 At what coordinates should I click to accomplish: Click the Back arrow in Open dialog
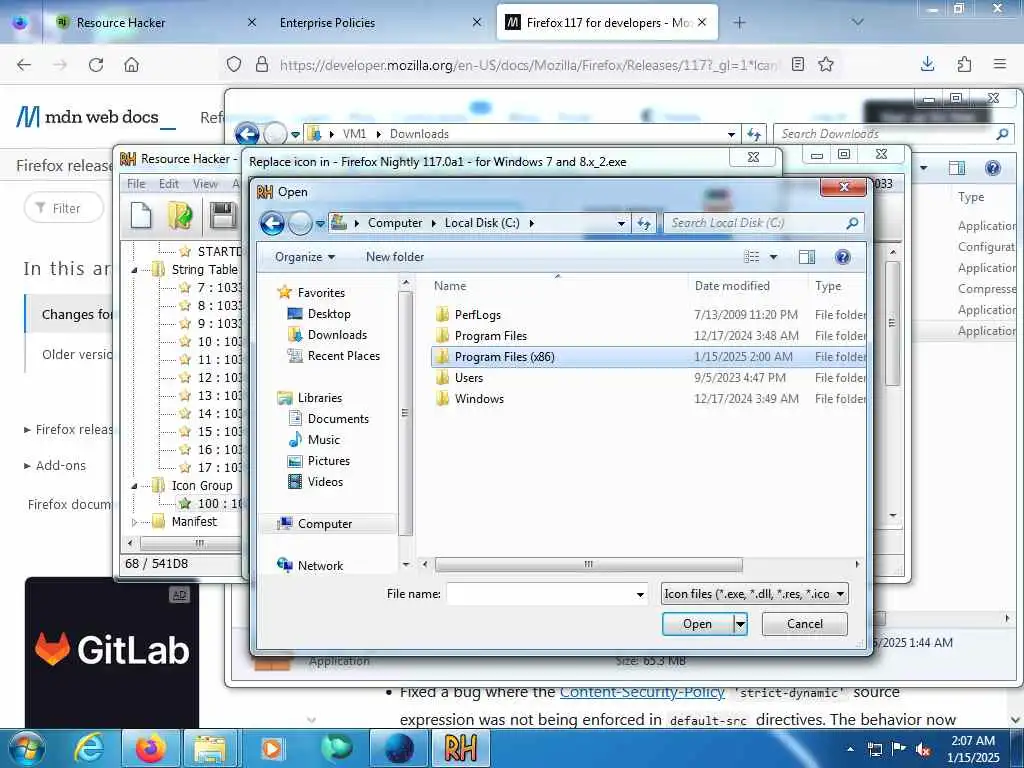[272, 223]
